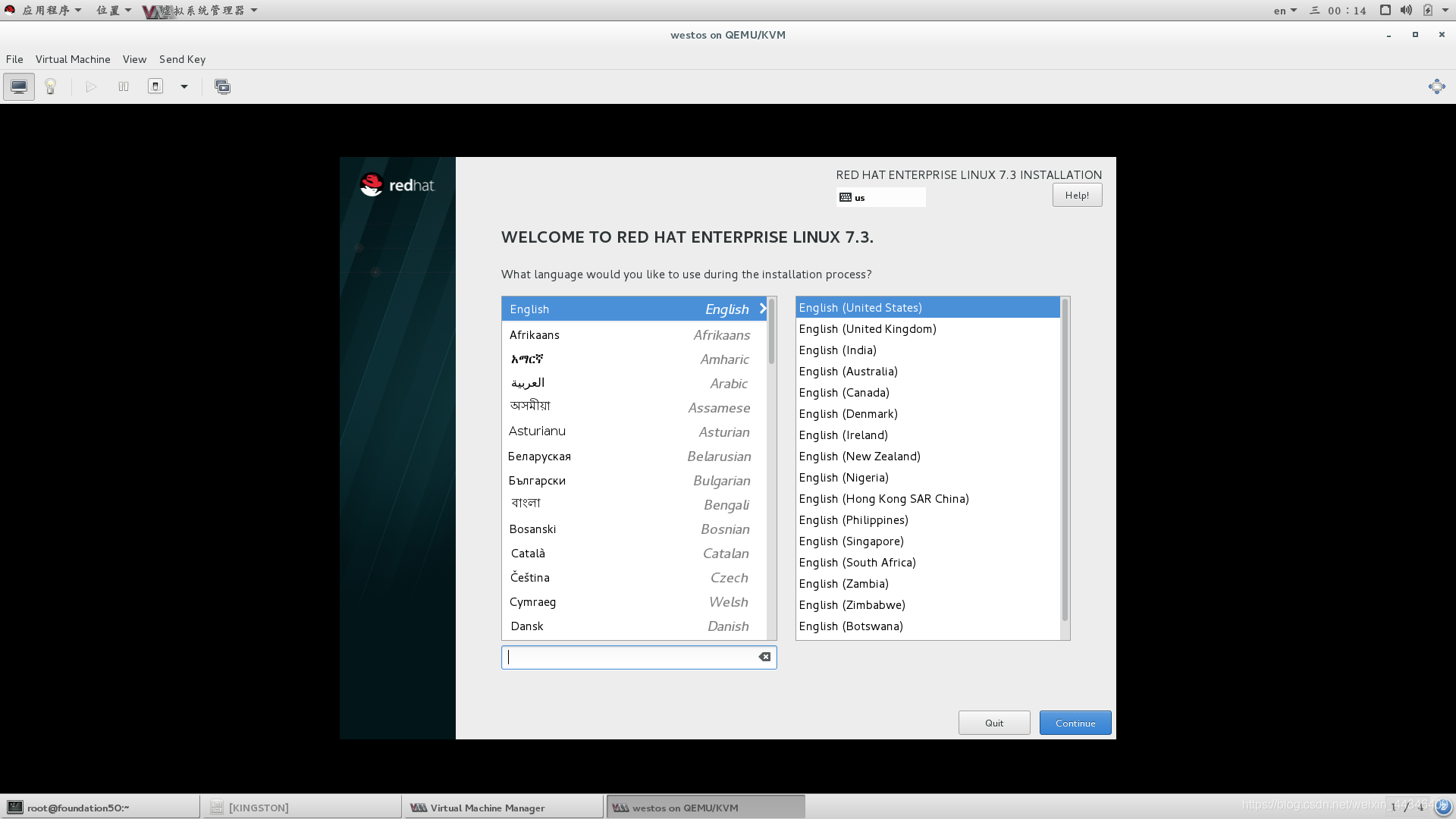Select English (Hong Kong SAR China) locale
Image resolution: width=1456 pixels, height=819 pixels.
pyautogui.click(x=927, y=498)
